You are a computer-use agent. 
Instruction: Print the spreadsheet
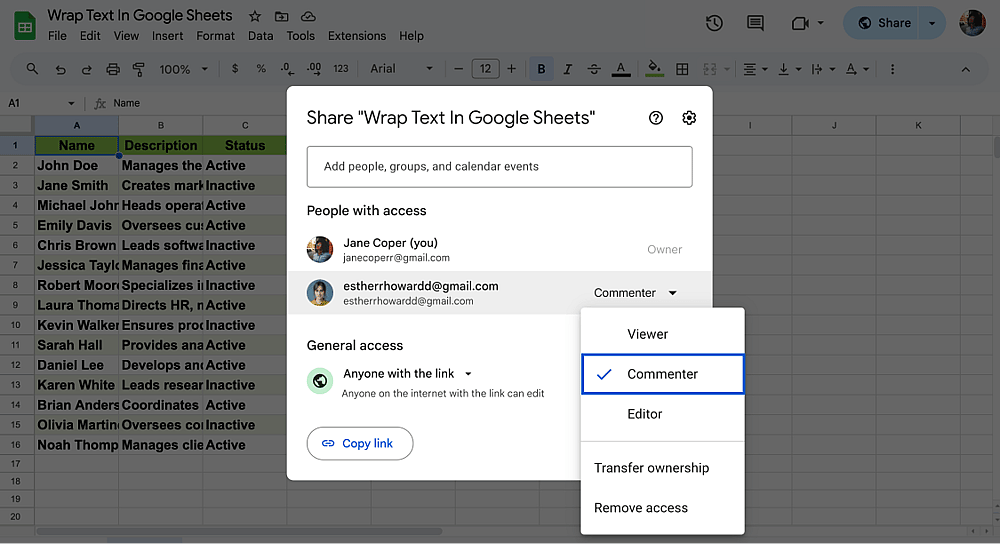[x=113, y=69]
